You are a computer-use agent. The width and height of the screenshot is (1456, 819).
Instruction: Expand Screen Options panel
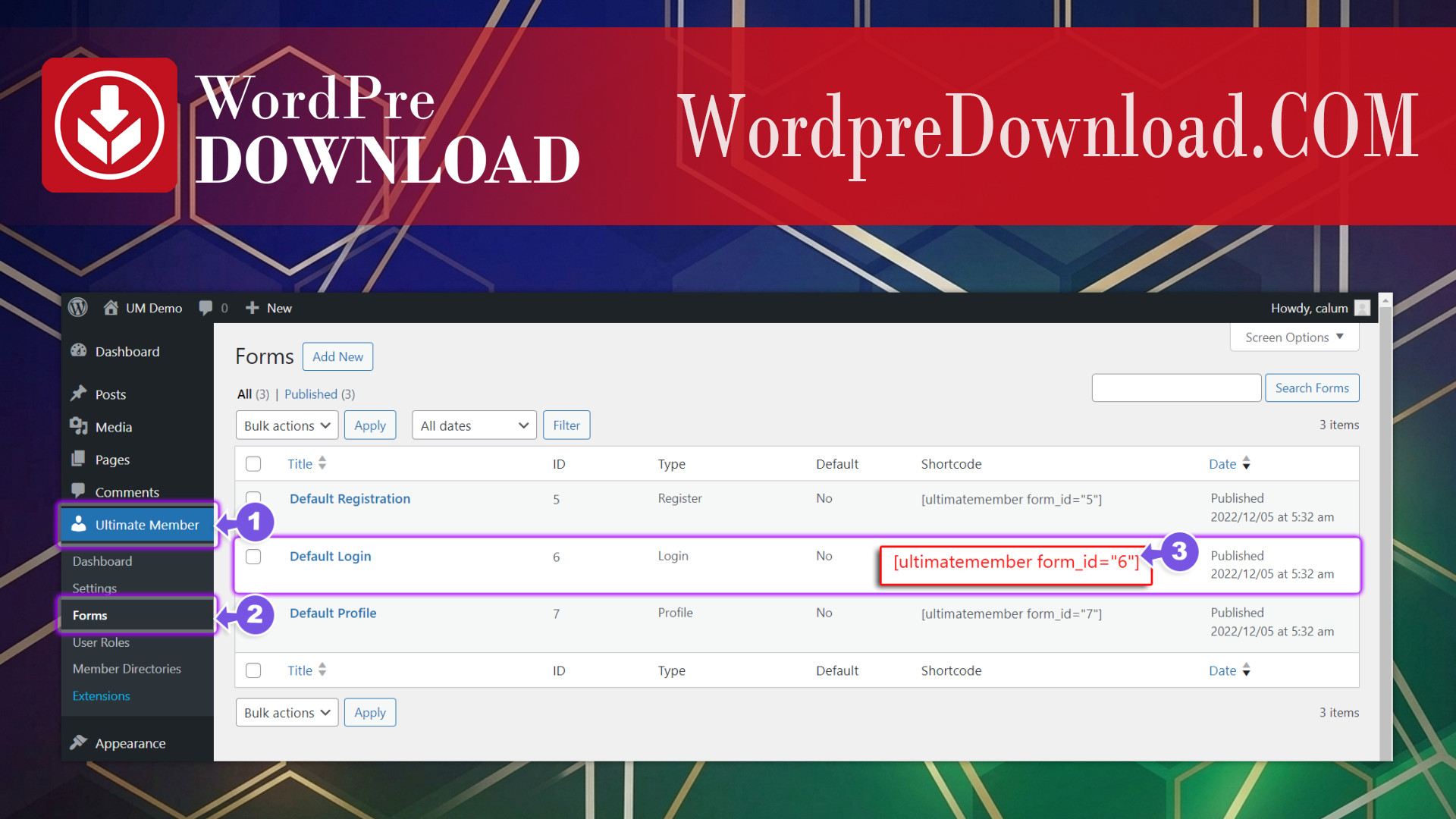pyautogui.click(x=1294, y=337)
